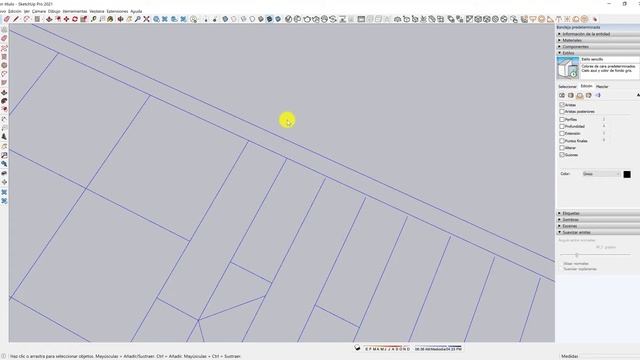Viewport: 640px width, 360px height.
Task: Expand the Información de la entidad panel
Action: pyautogui.click(x=598, y=34)
